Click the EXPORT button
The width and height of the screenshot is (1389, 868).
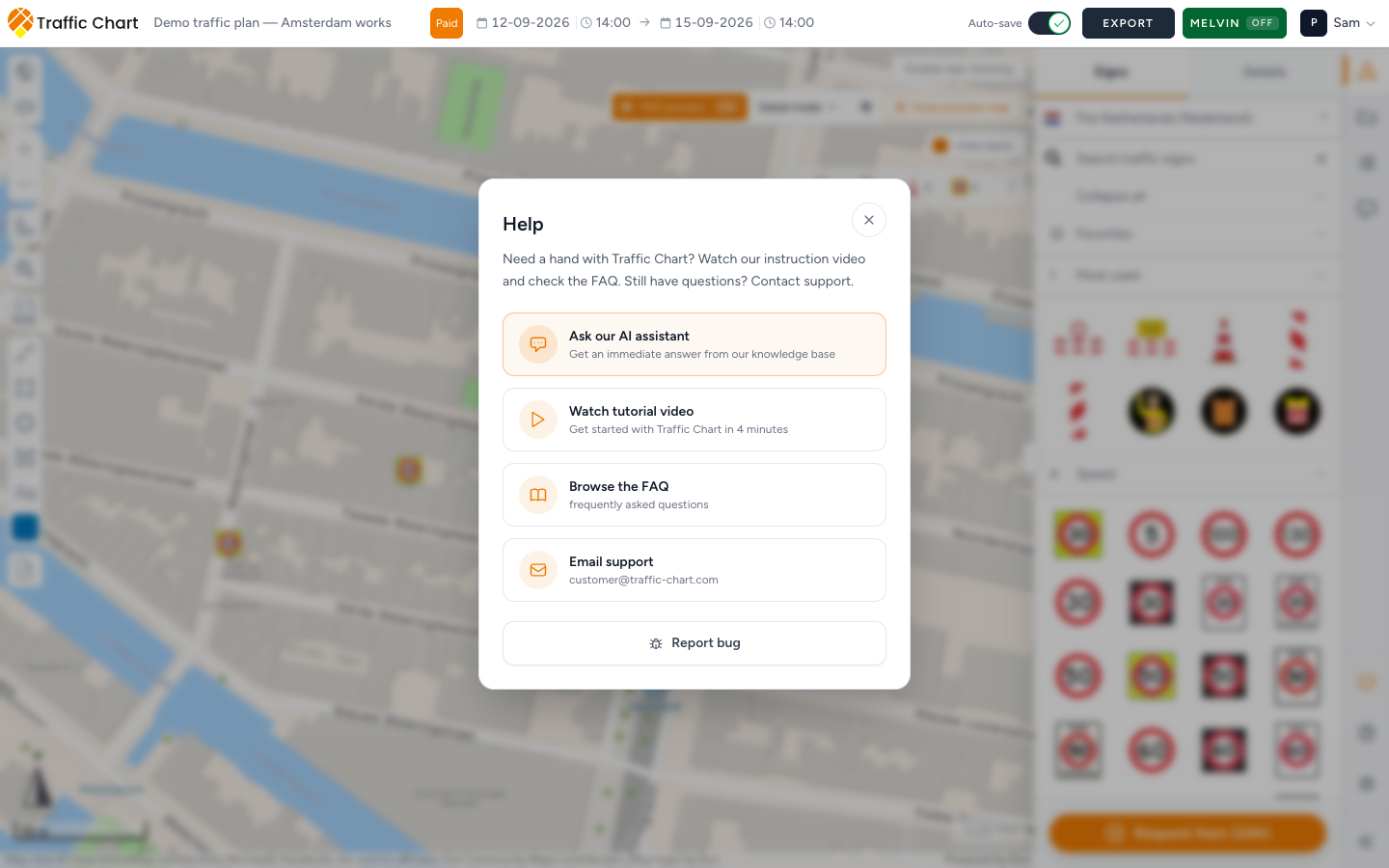pyautogui.click(x=1129, y=23)
